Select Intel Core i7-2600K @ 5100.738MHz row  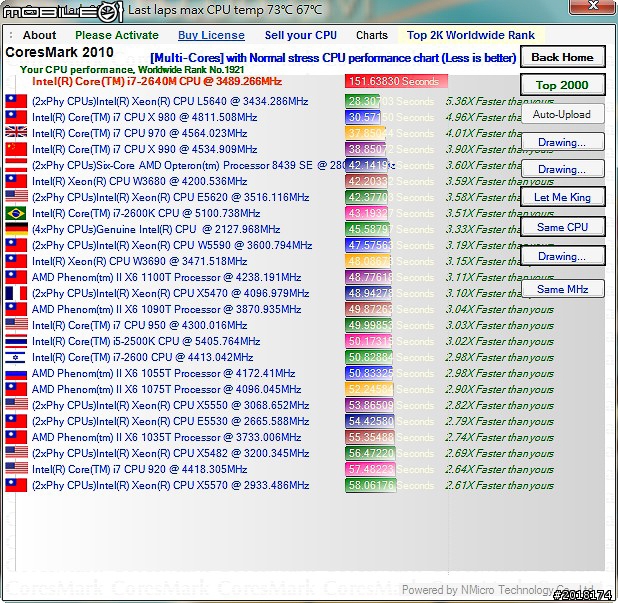click(146, 213)
